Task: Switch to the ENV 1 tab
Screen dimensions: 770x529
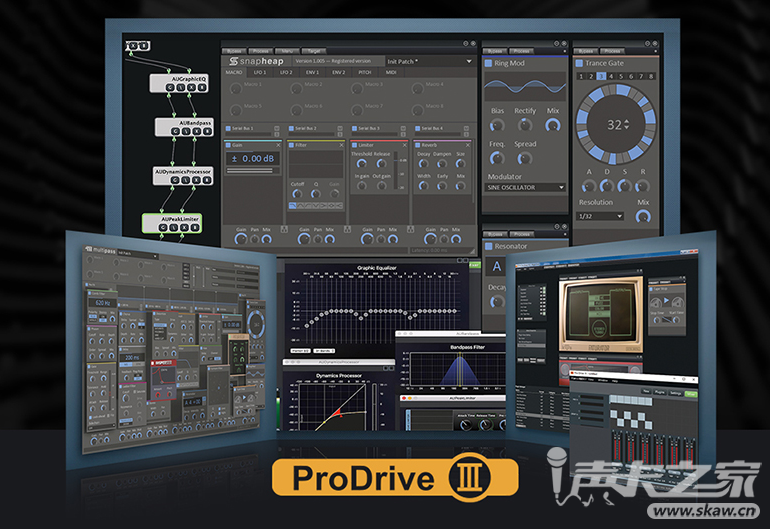Action: coord(312,72)
